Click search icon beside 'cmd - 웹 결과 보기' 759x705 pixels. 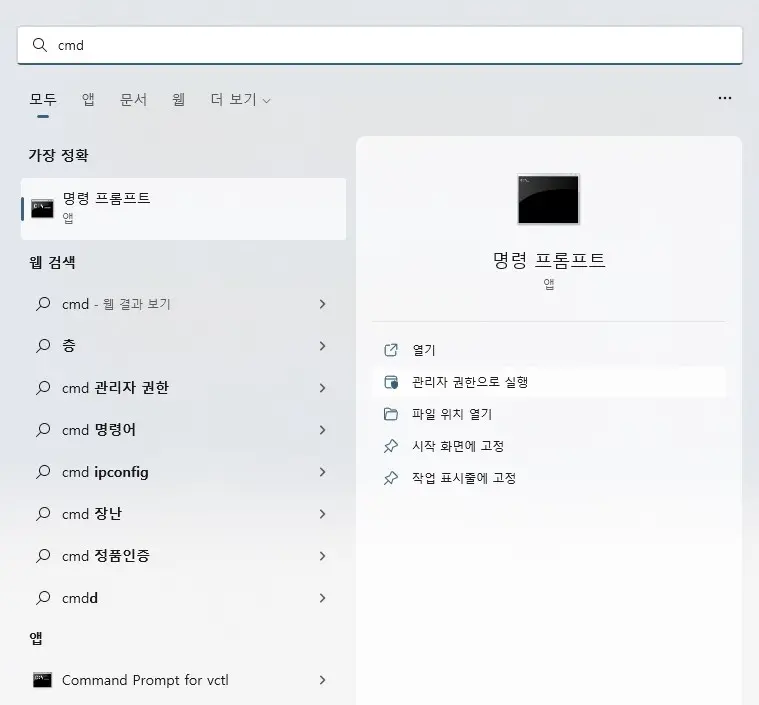(43, 304)
